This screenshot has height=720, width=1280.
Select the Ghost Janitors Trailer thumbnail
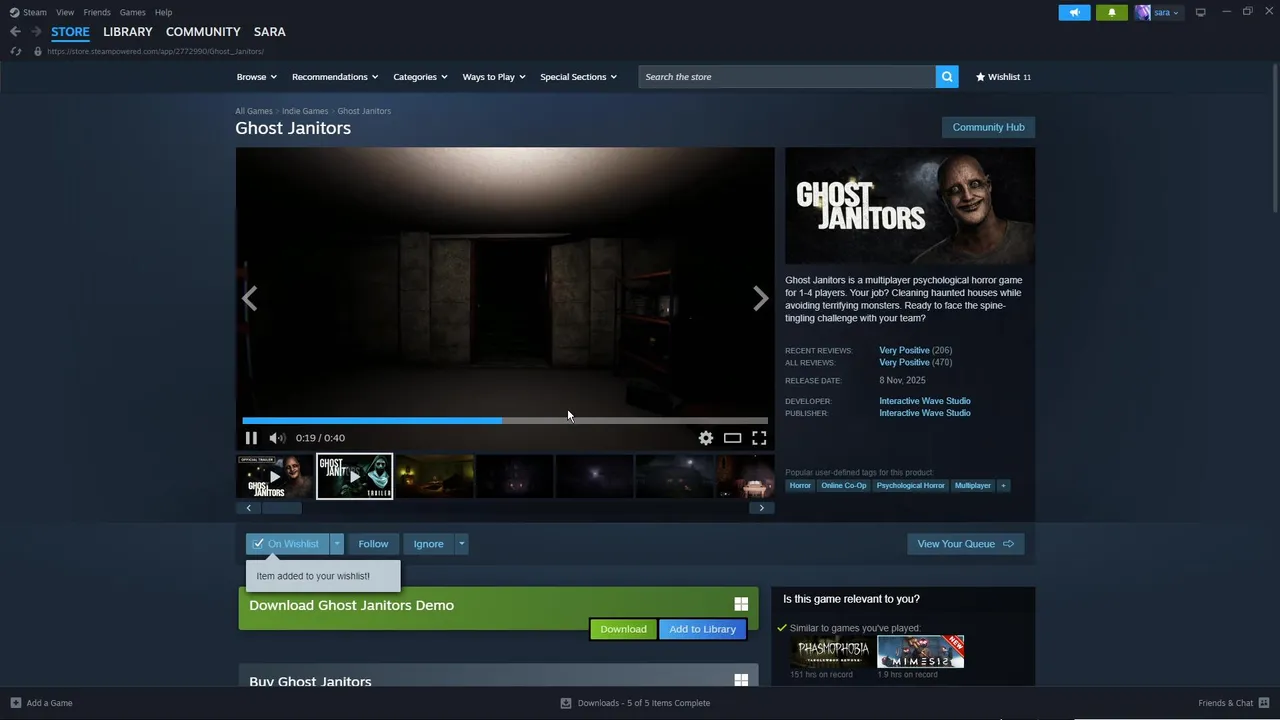355,476
